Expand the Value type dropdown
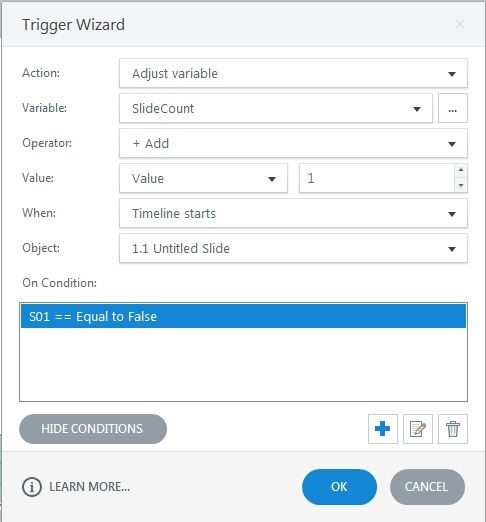 click(x=203, y=178)
